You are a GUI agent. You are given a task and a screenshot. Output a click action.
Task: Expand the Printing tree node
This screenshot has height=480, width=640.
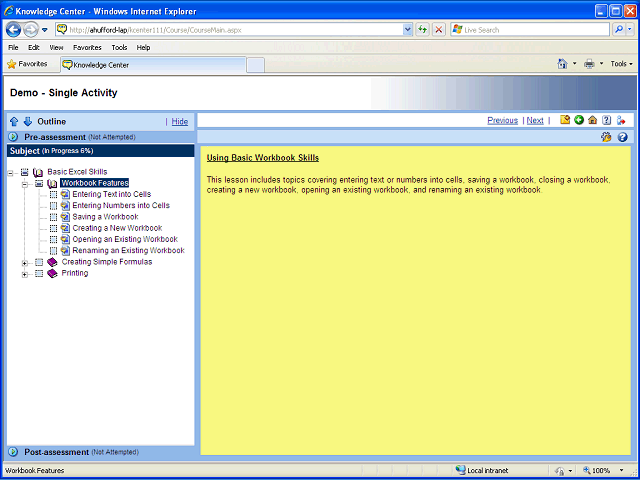[x=24, y=275]
